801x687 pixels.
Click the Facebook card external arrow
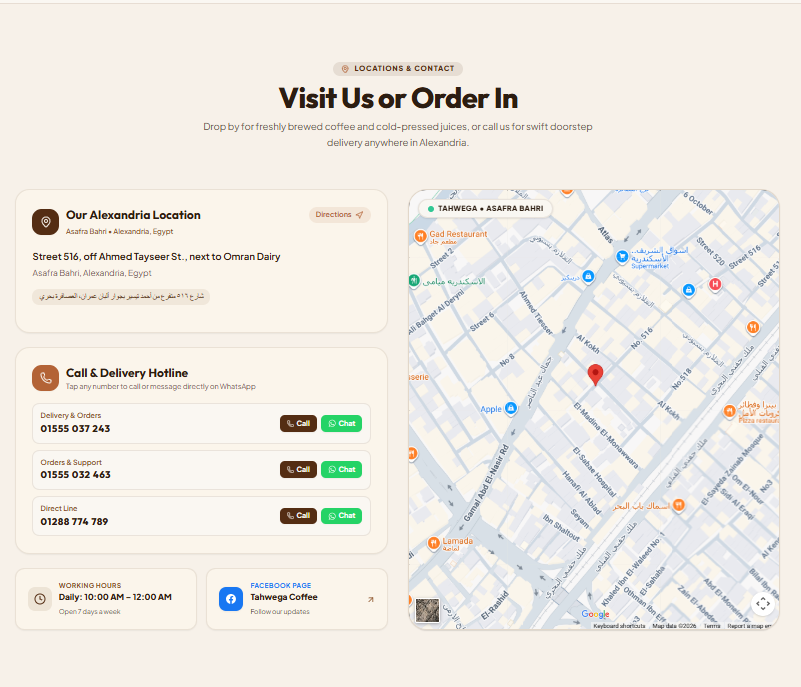[371, 599]
